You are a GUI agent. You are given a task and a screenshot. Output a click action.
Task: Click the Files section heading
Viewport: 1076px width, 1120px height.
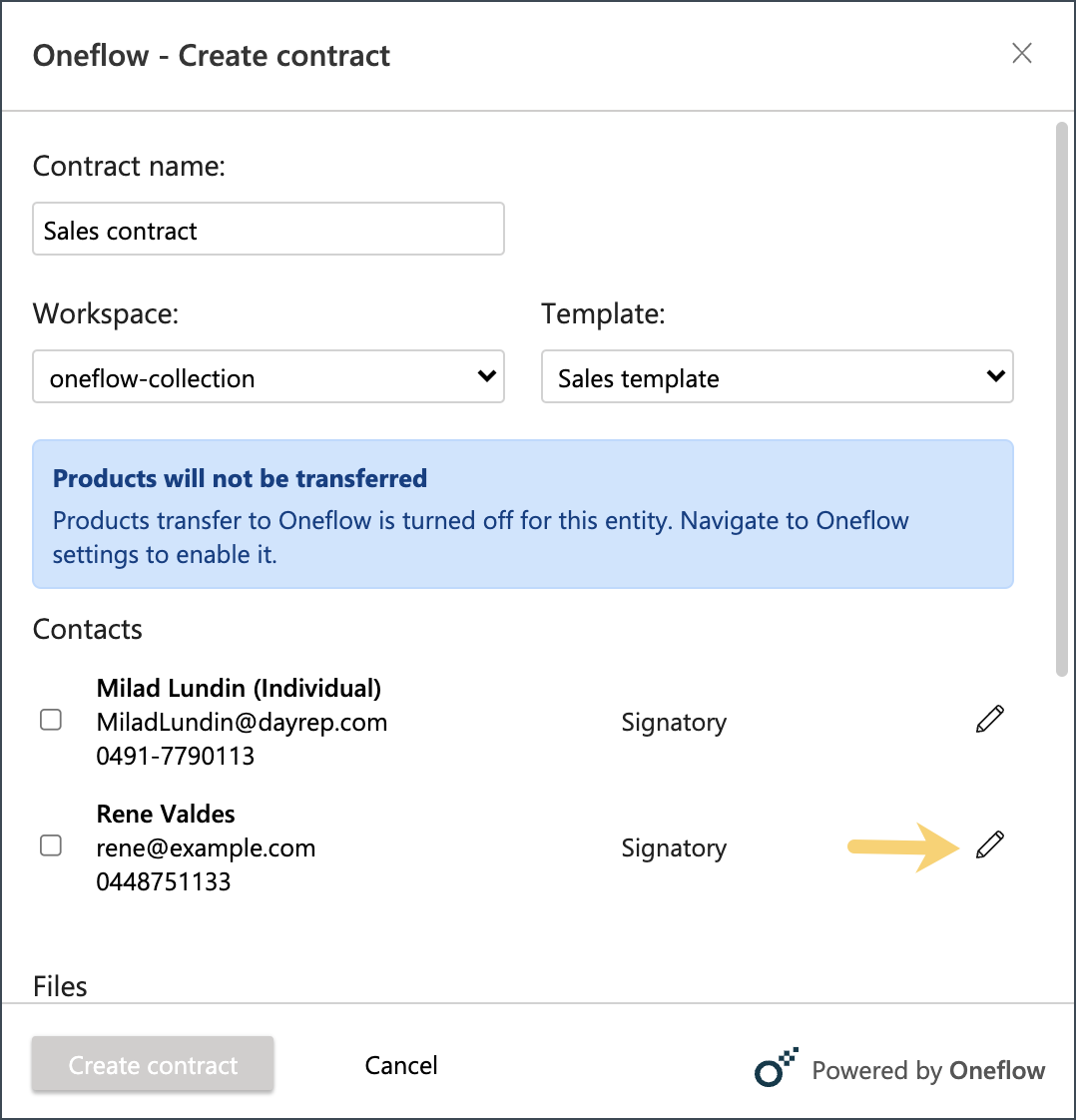pos(60,986)
